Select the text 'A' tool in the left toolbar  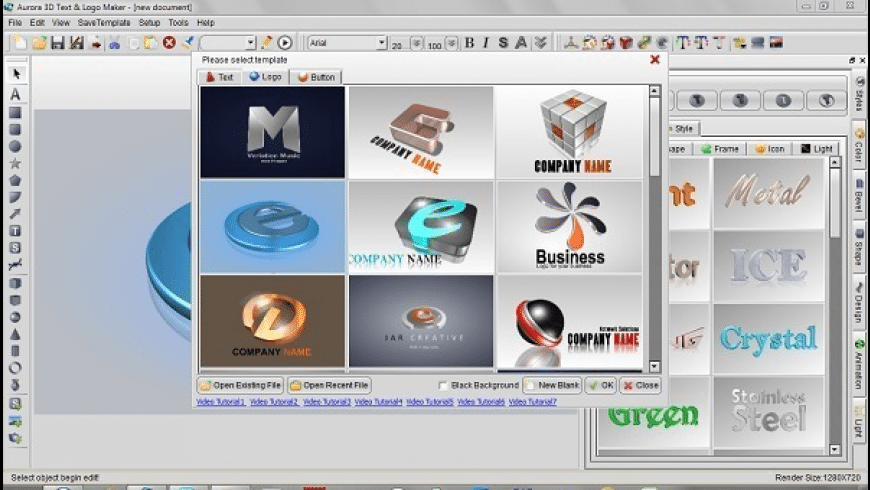(x=16, y=94)
